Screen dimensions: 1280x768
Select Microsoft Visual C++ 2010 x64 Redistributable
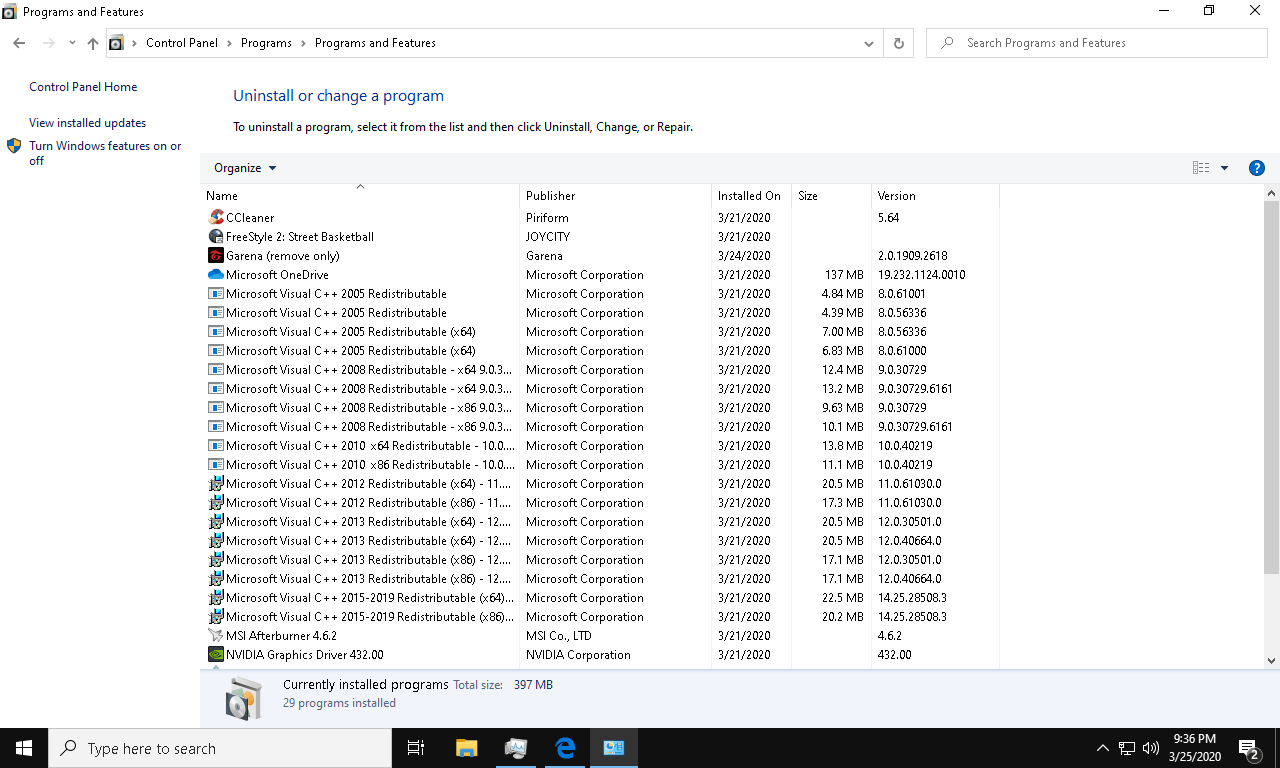(600, 446)
